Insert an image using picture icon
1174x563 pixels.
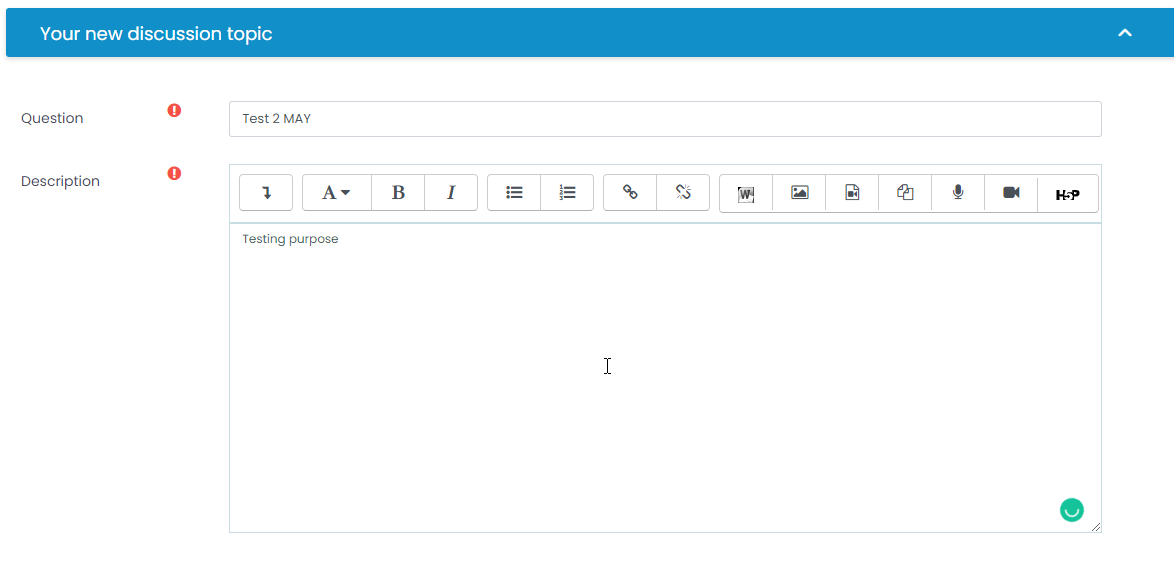pos(799,193)
